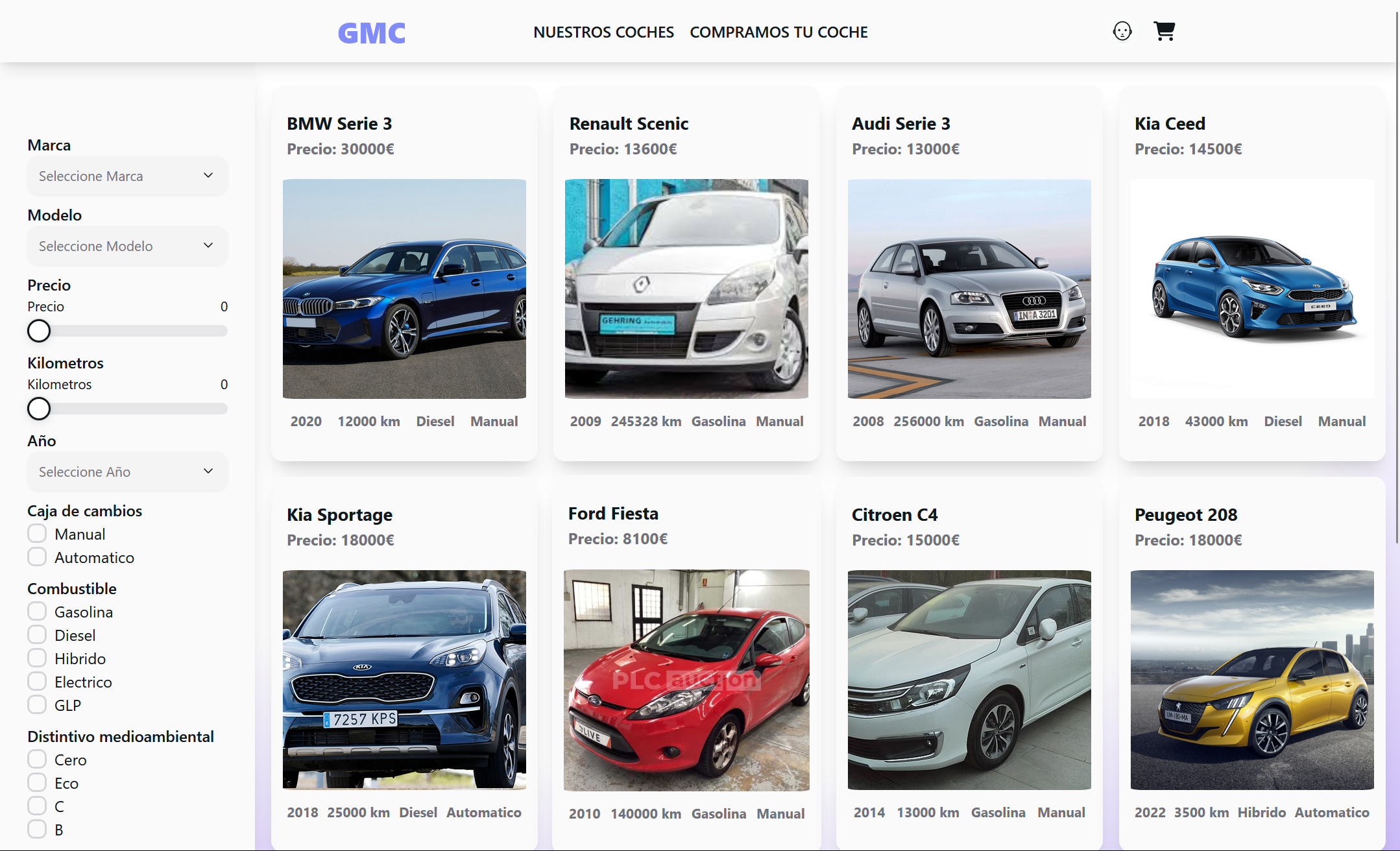The image size is (1400, 851).
Task: Open the user profile face icon
Action: [1122, 31]
